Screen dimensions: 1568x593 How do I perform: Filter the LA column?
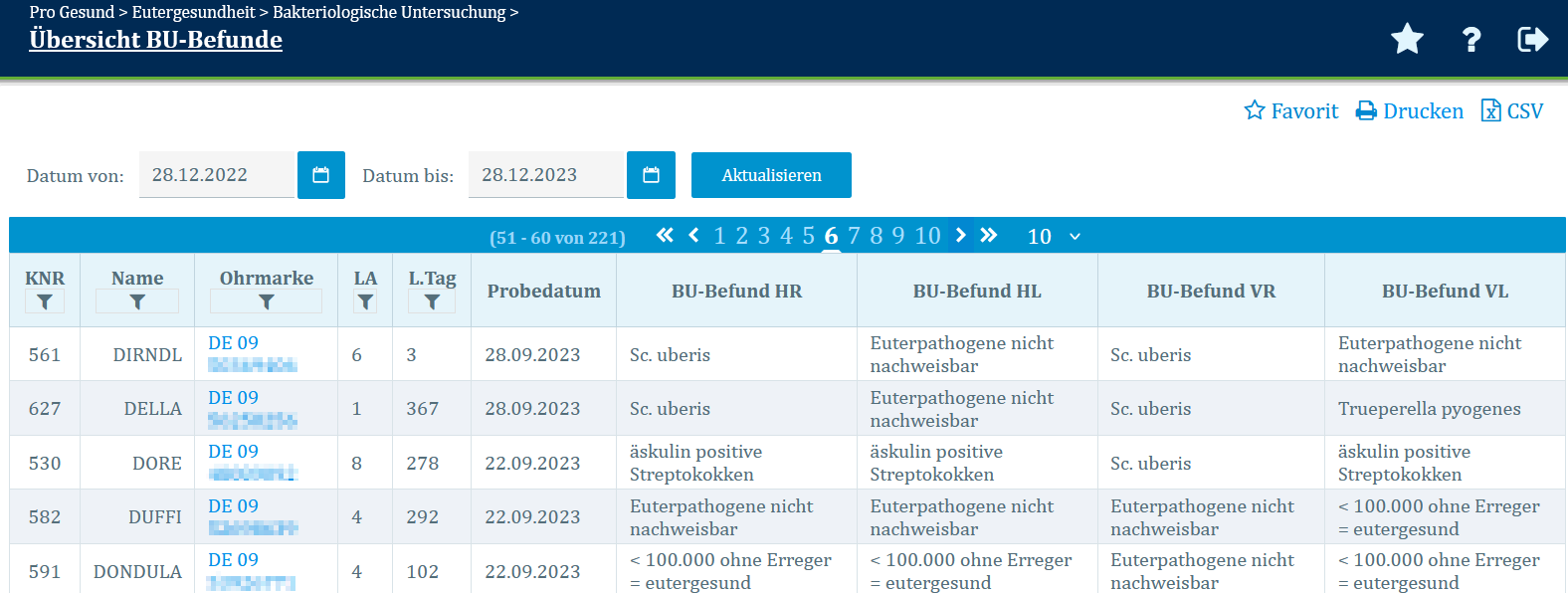(365, 301)
